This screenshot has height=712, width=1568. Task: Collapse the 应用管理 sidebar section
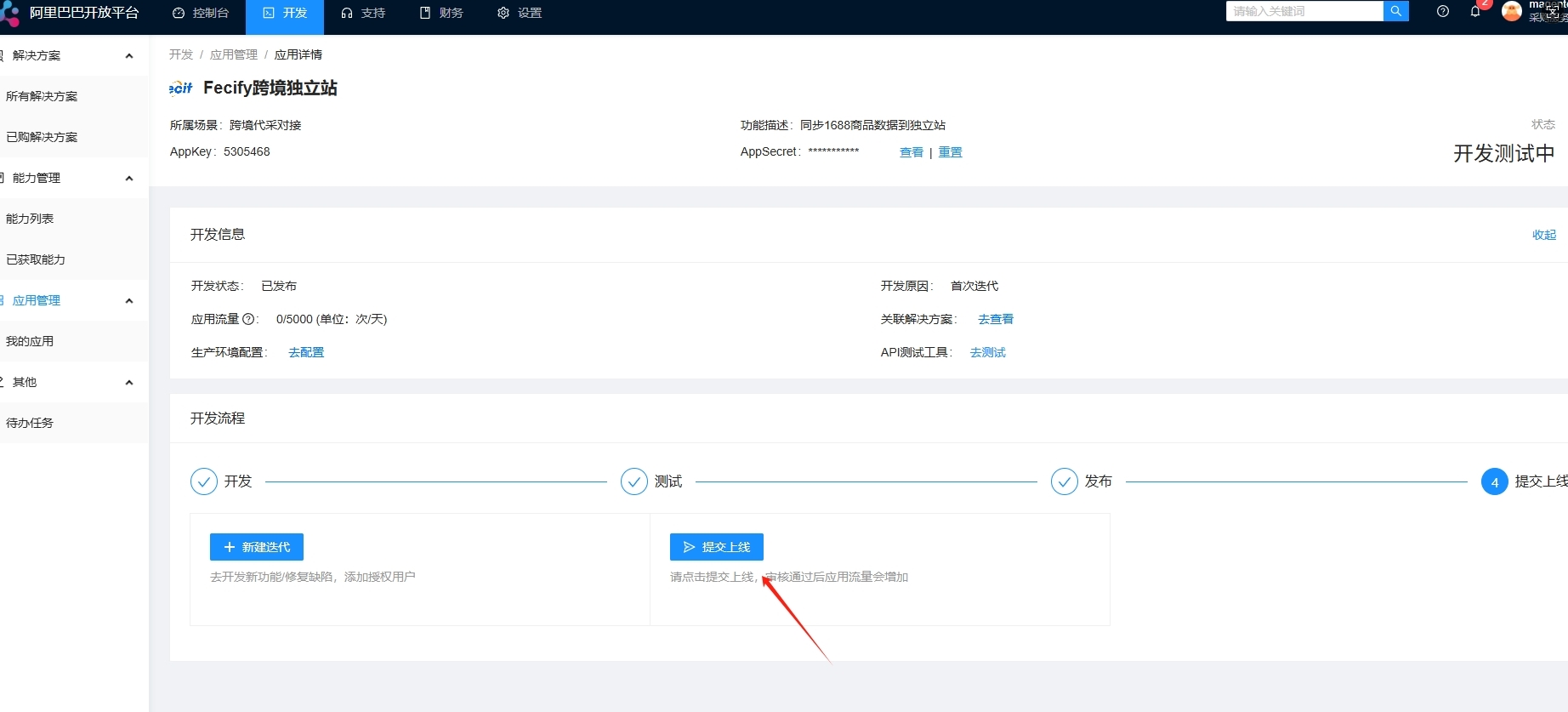[129, 301]
